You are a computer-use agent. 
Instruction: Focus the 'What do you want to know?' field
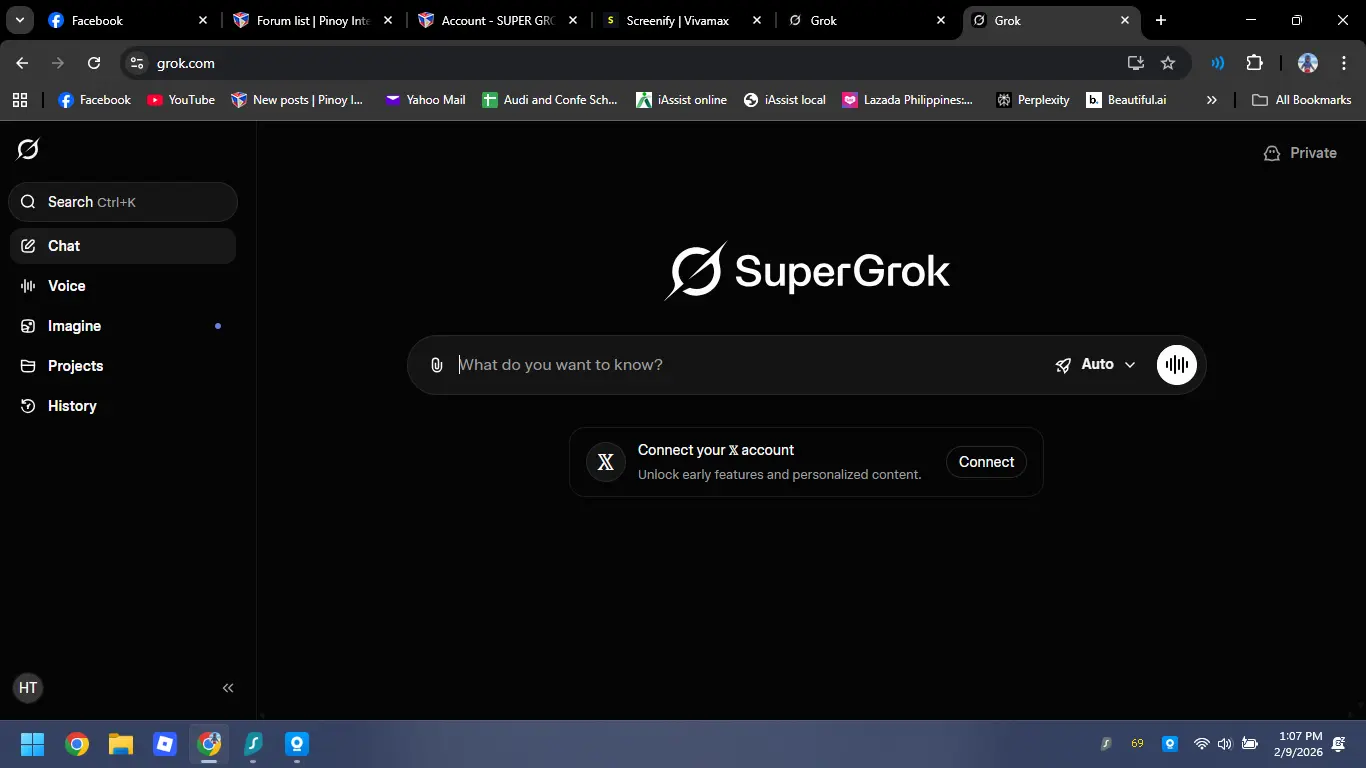[x=750, y=365]
